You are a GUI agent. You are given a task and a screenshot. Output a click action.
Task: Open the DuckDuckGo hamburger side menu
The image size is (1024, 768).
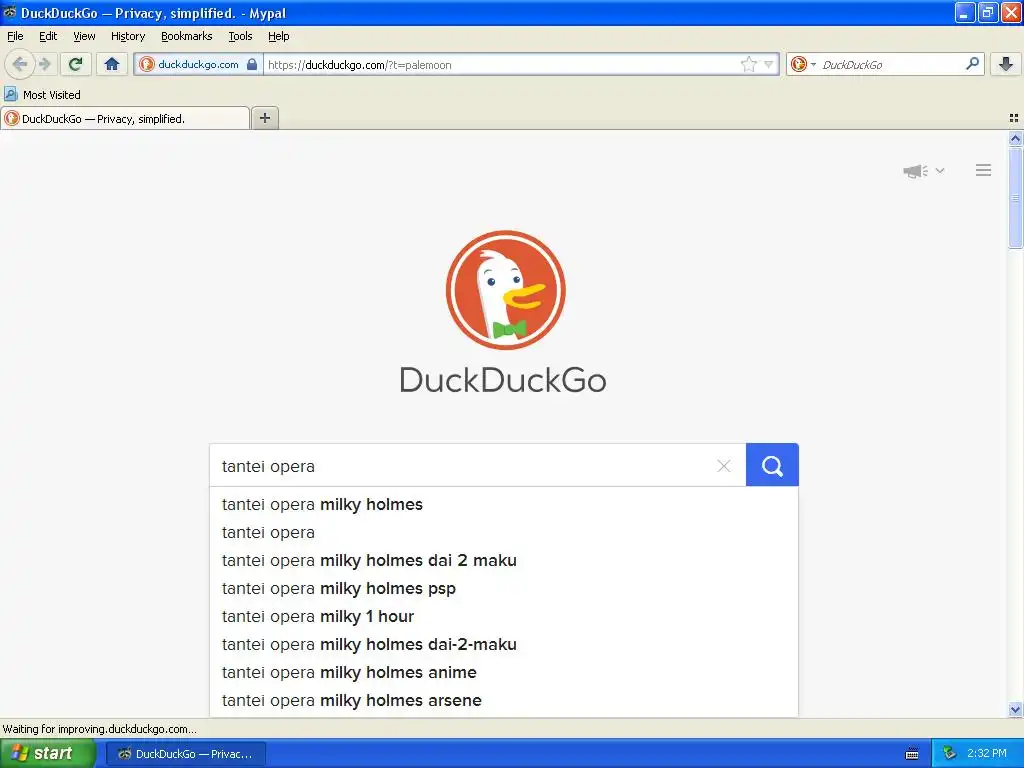pos(984,170)
